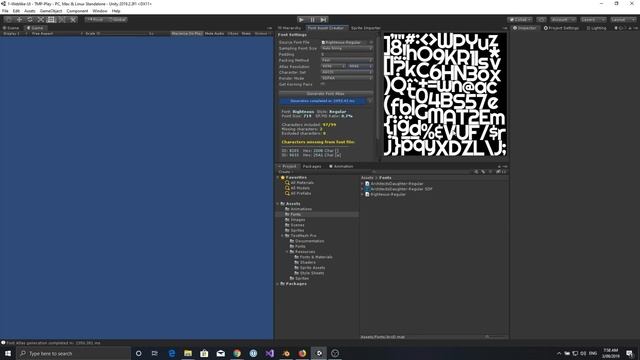Switch to the Project Settings tab
Screen dimensions: 640x360
tap(561, 28)
